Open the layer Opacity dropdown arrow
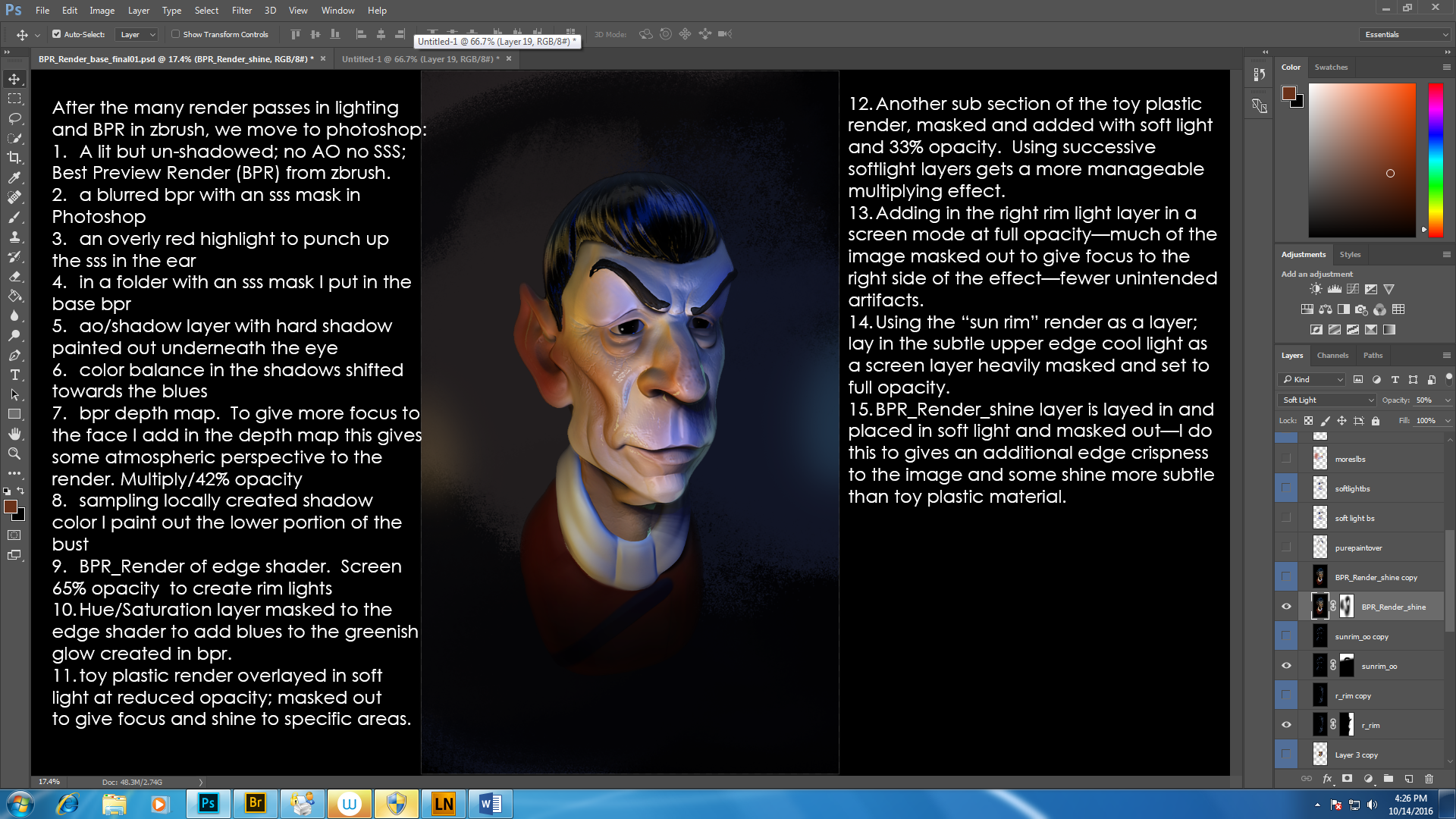This screenshot has width=1456, height=819. 1447,400
